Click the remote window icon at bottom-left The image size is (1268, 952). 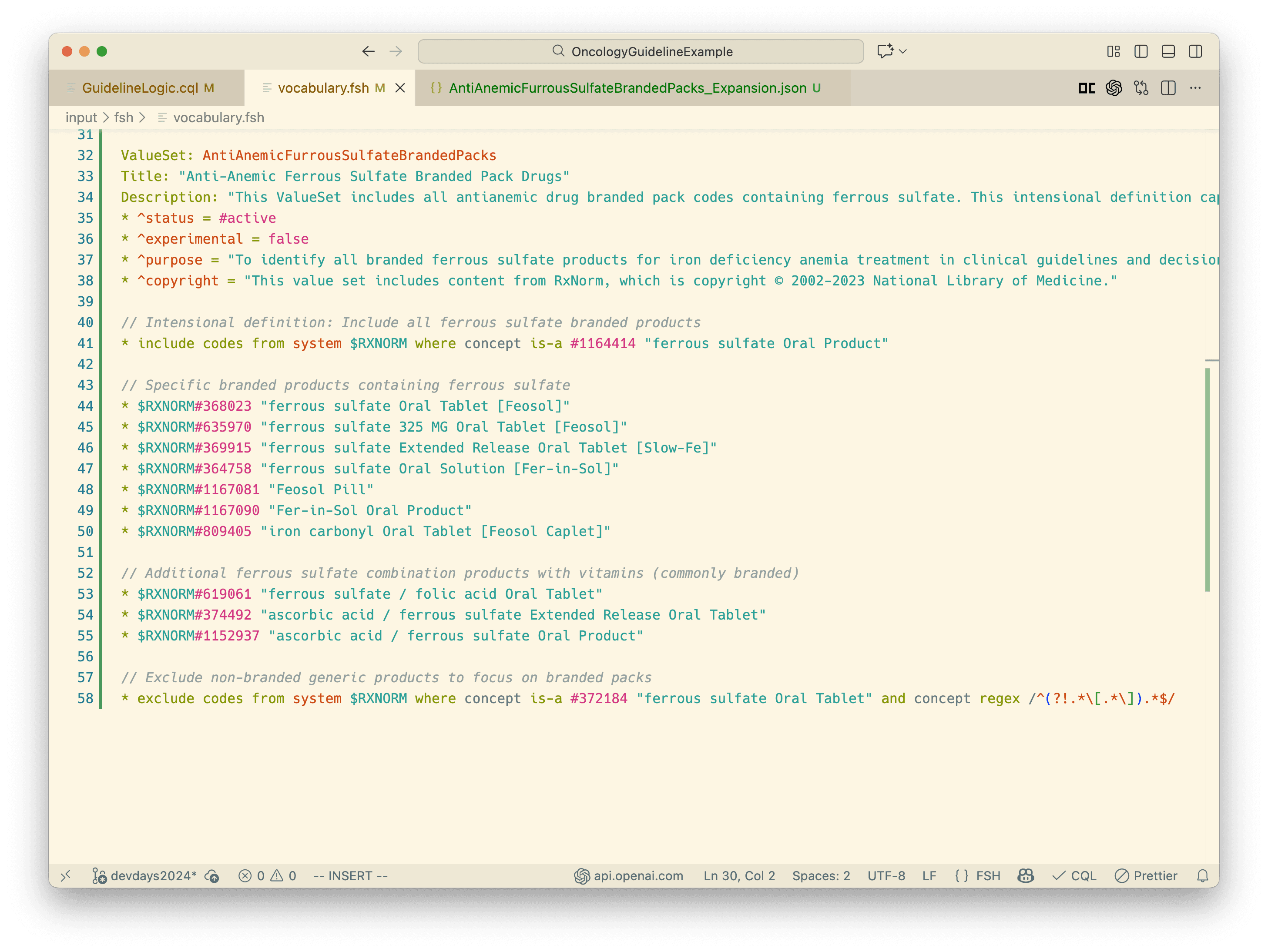pos(66,876)
